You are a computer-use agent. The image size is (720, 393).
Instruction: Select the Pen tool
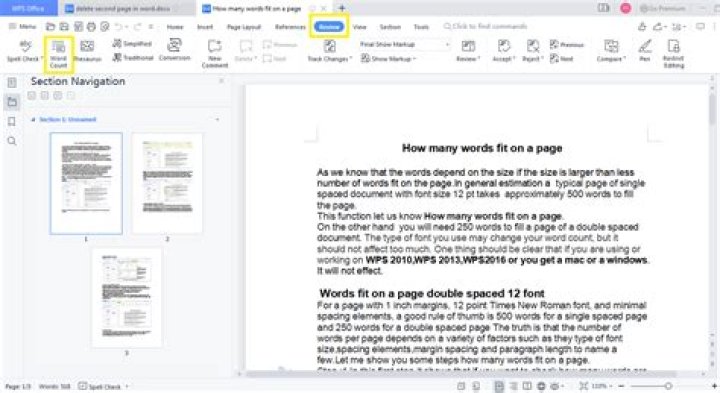coord(645,51)
